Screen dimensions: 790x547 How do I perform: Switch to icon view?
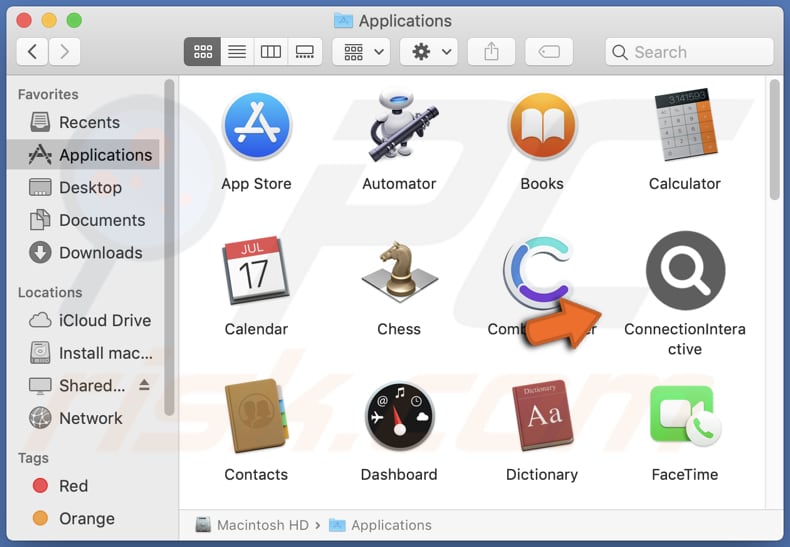[x=203, y=51]
